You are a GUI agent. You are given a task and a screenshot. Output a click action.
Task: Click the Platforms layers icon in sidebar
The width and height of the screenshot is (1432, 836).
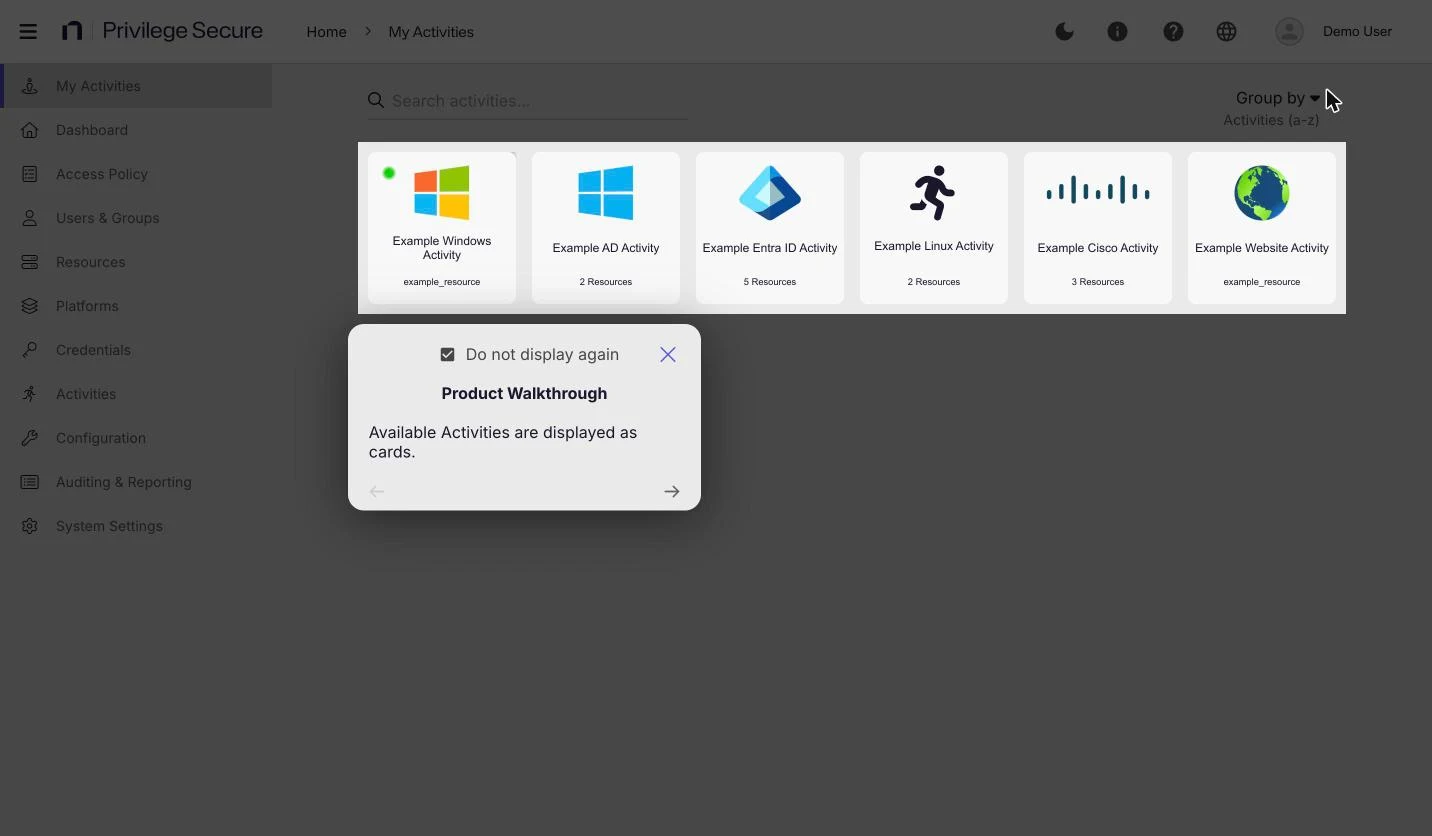tap(30, 306)
